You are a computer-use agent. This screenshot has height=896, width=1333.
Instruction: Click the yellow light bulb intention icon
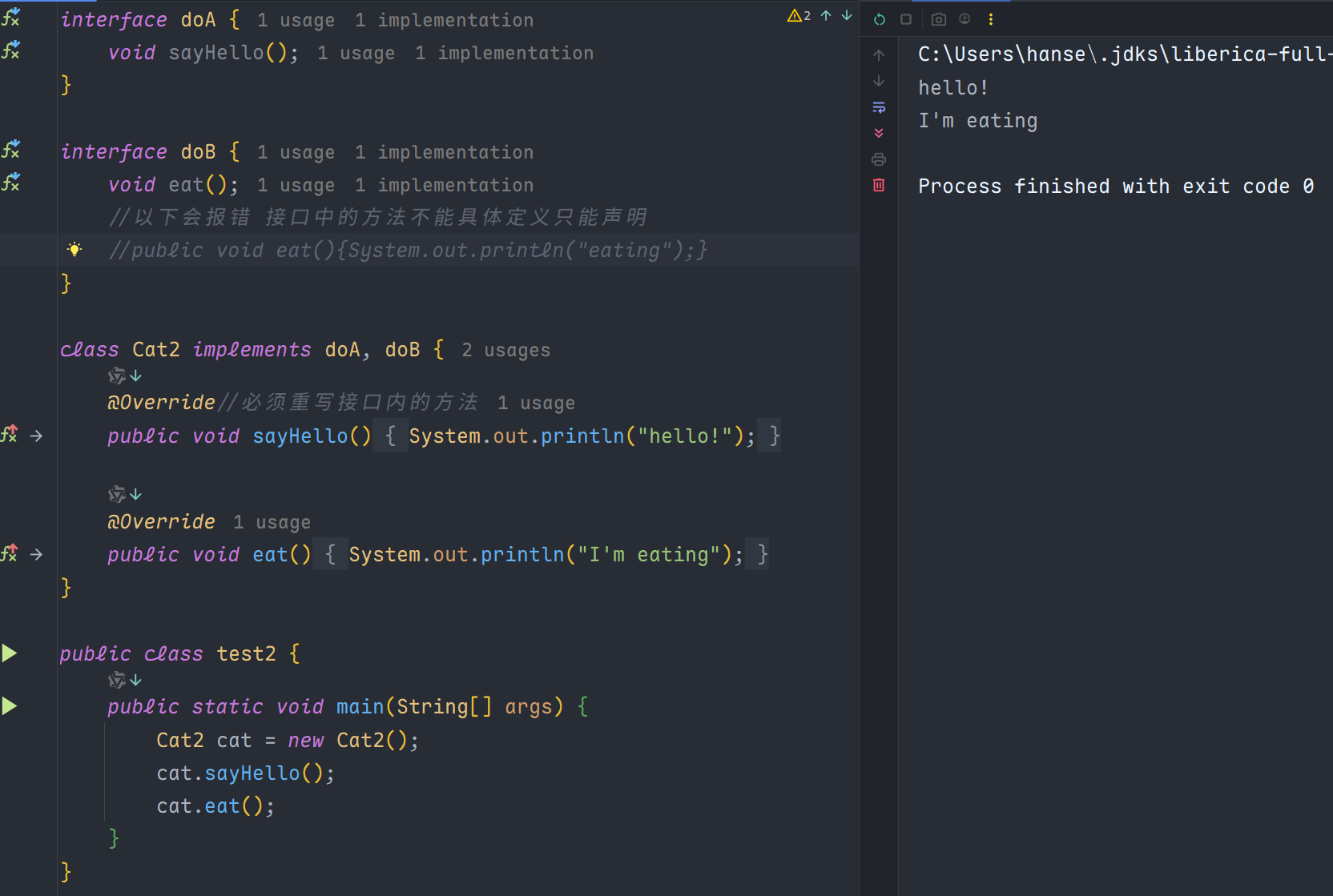(x=75, y=249)
